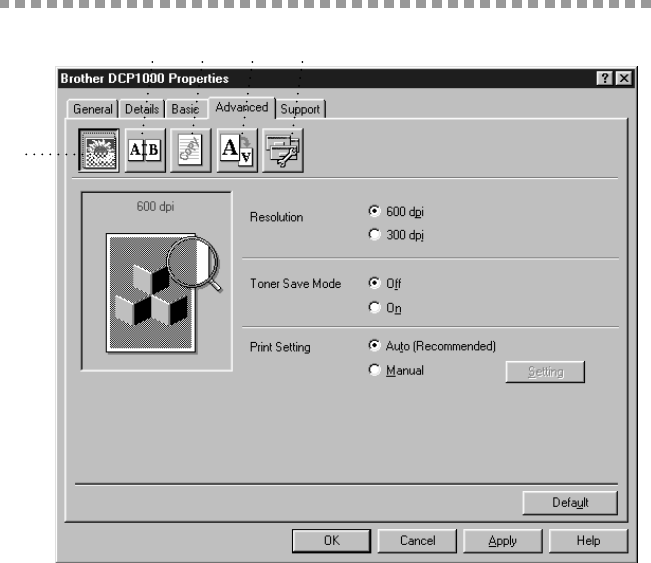Switch to the Support tab
The width and height of the screenshot is (651, 563).
click(300, 109)
